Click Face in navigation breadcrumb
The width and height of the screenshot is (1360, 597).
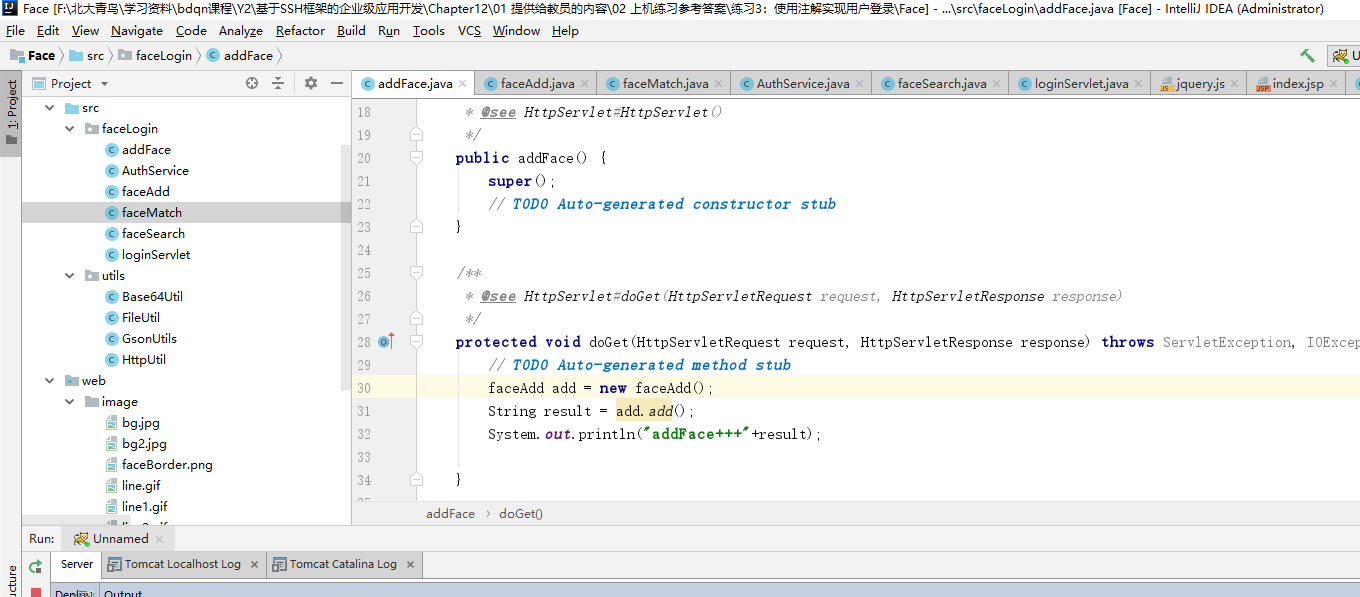[x=33, y=56]
